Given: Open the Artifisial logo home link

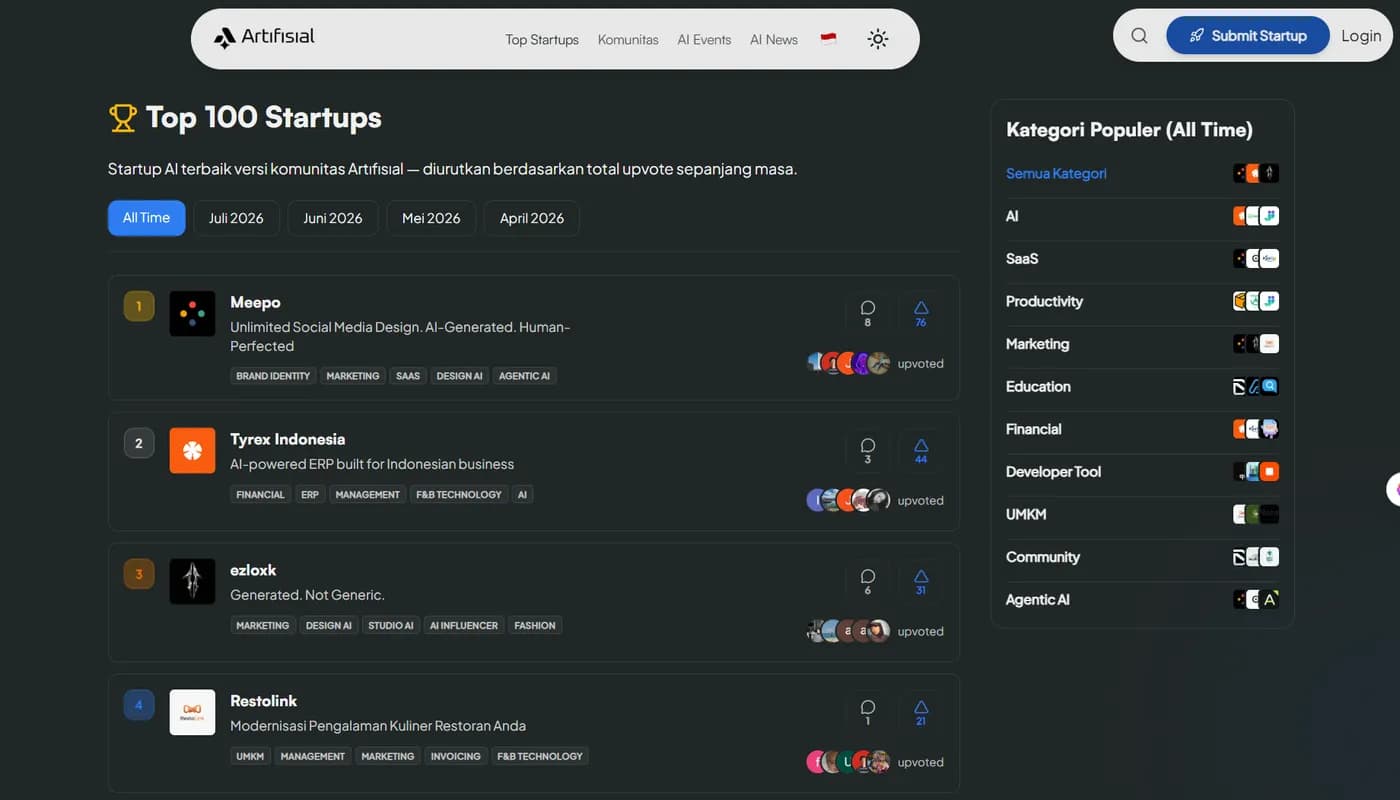Looking at the screenshot, I should 264,37.
